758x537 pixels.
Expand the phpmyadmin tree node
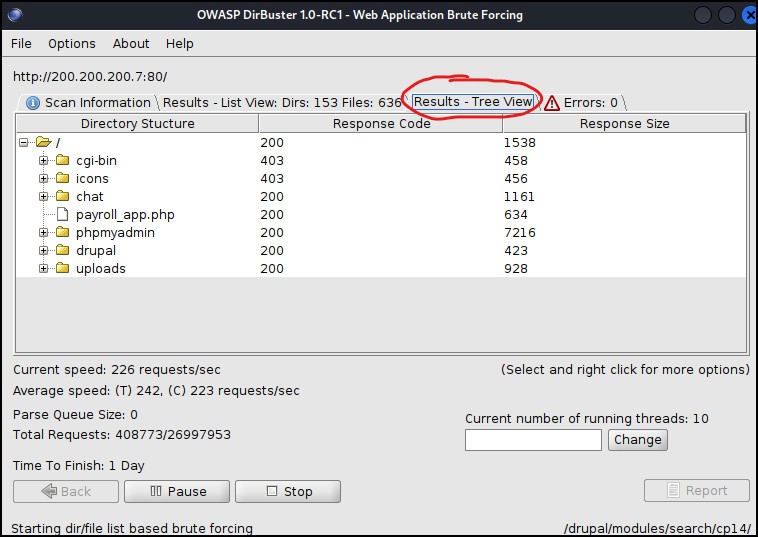43,233
